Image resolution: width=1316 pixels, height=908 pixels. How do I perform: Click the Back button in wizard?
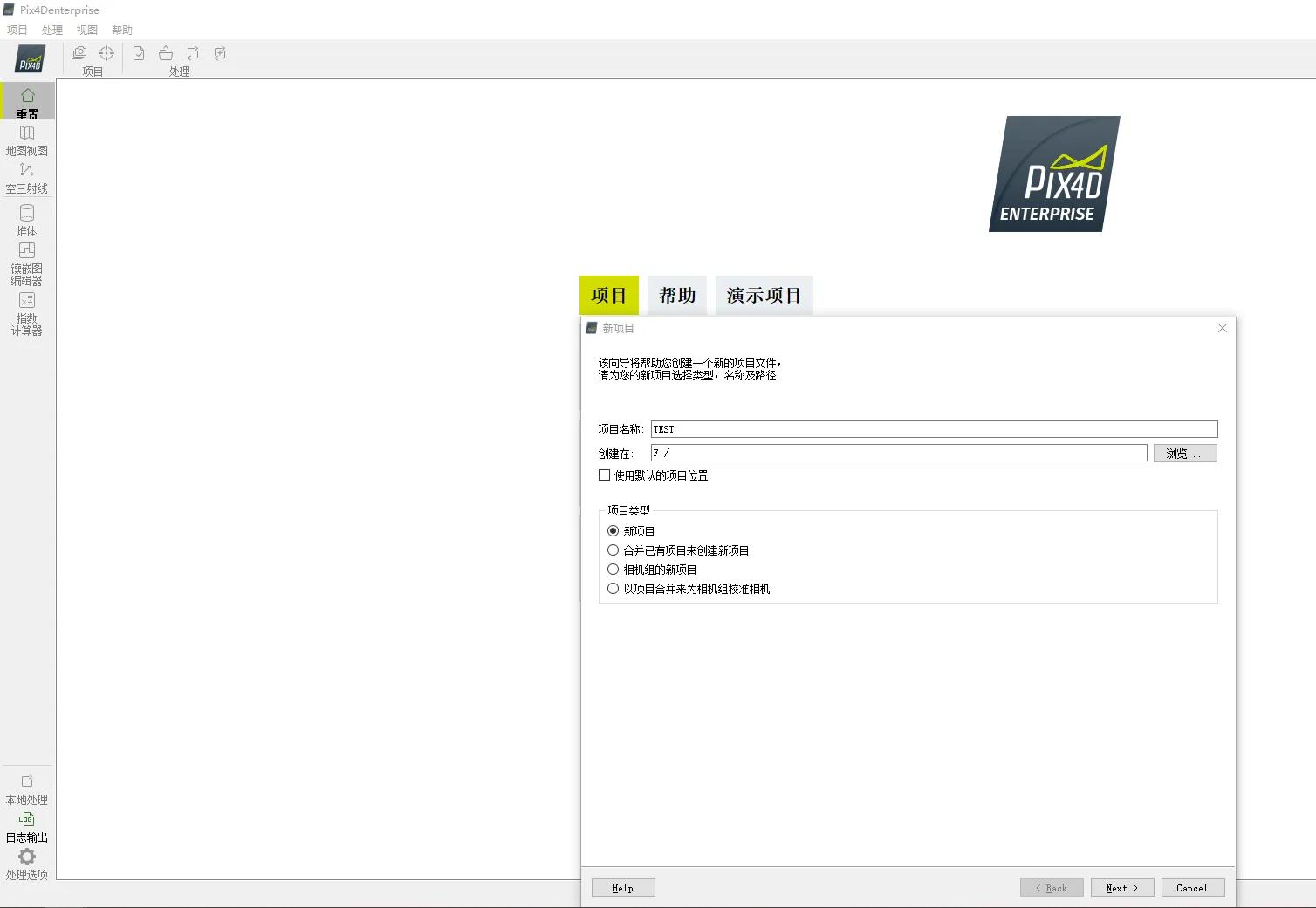coord(1052,888)
